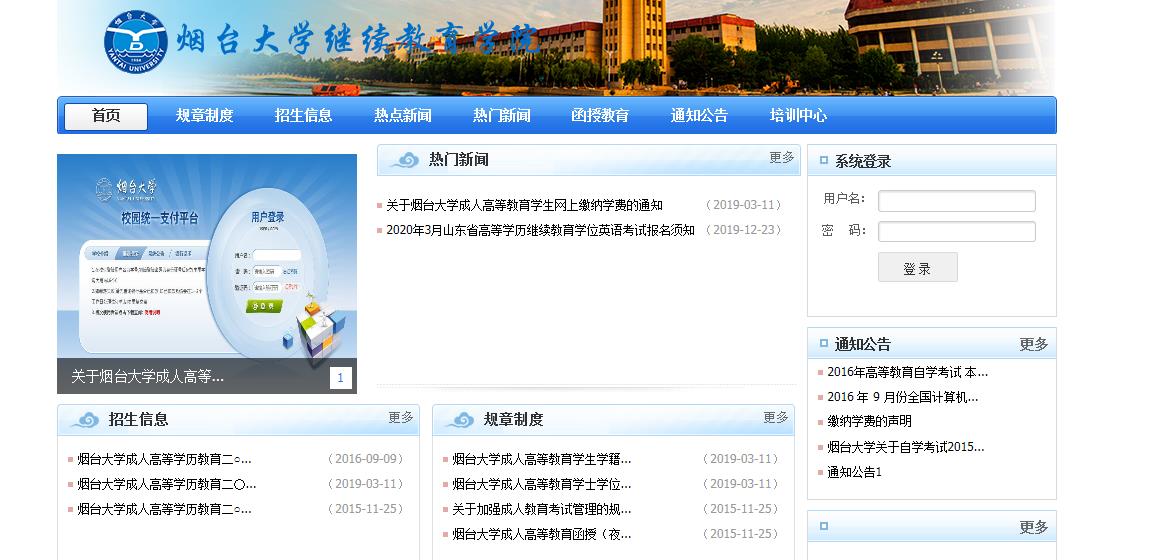Screen dimensions: 1154x560
Task: Expand 更多 in the 热门新闻 section
Action: pyautogui.click(x=781, y=158)
